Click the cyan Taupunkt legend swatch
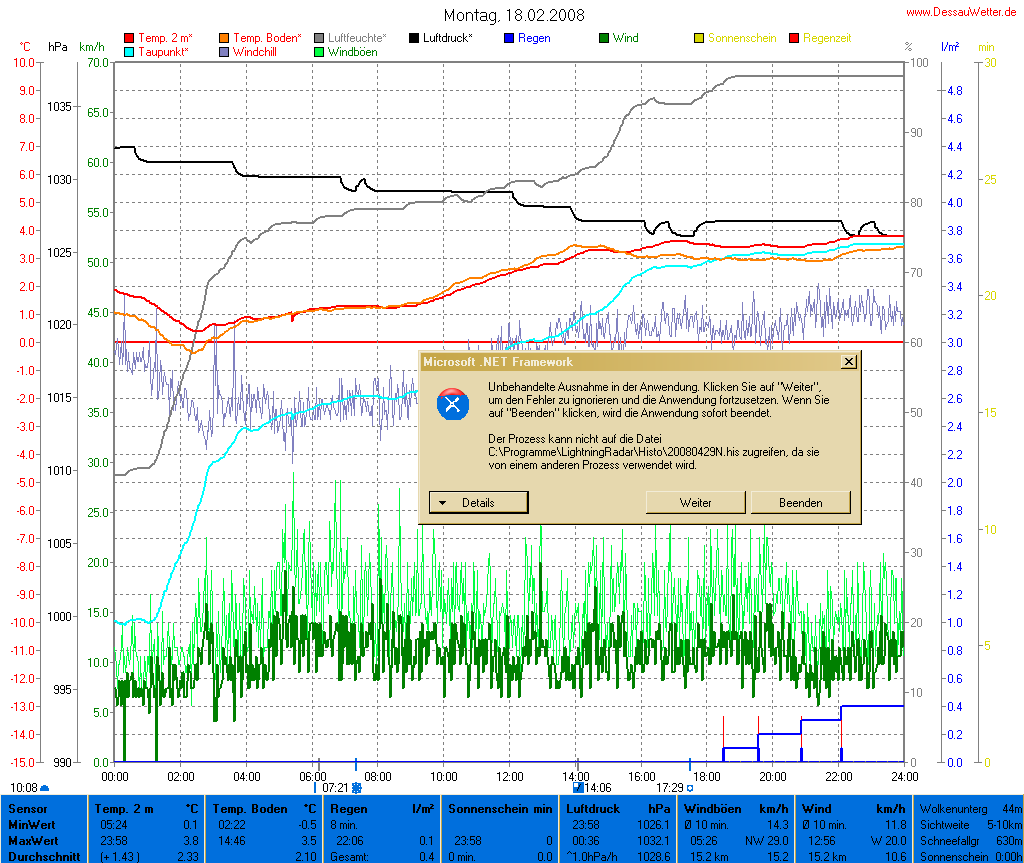 (x=128, y=51)
